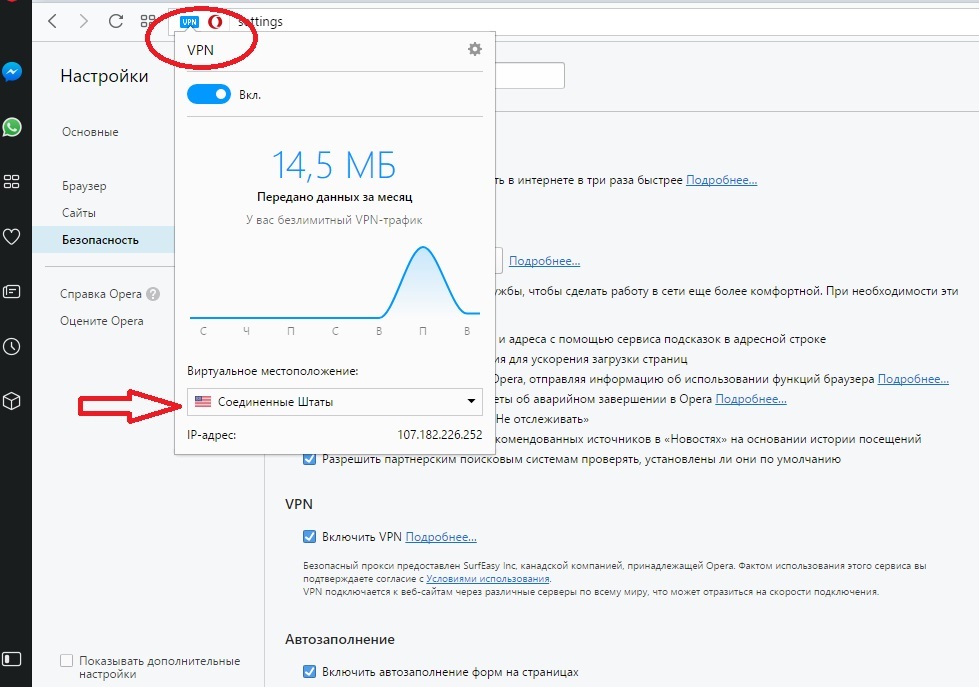979x687 pixels.
Task: Open Подробнее link after три раза быстрее
Action: pos(722,180)
